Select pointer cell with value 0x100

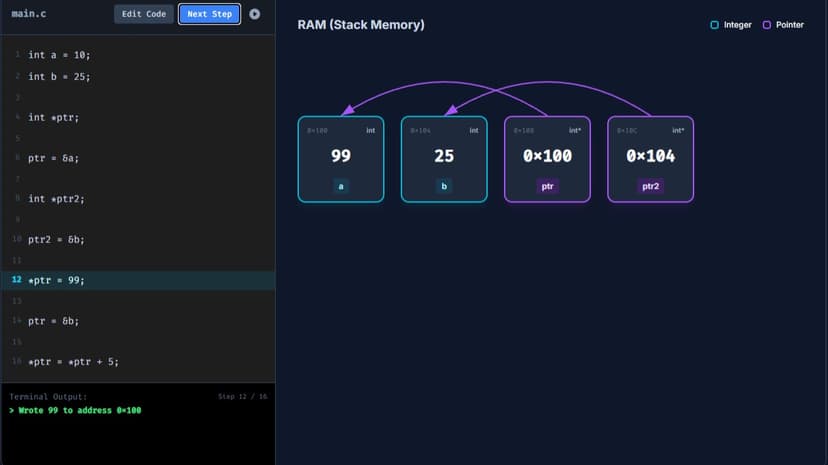click(x=547, y=159)
